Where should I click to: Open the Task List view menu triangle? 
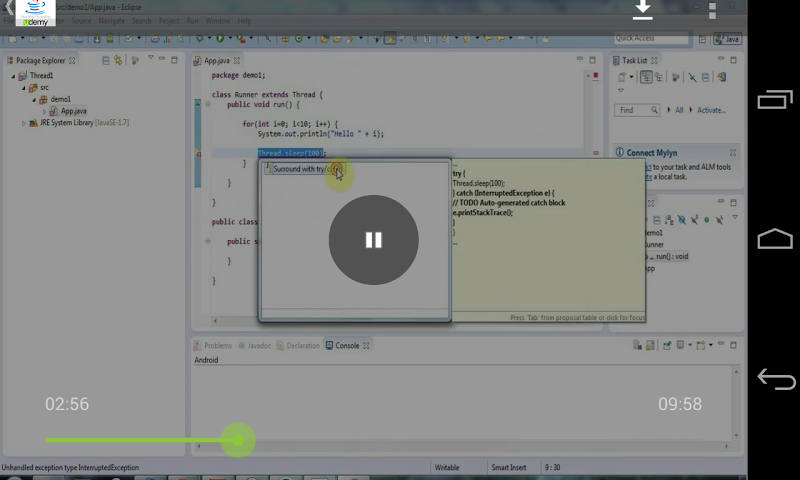point(621,90)
